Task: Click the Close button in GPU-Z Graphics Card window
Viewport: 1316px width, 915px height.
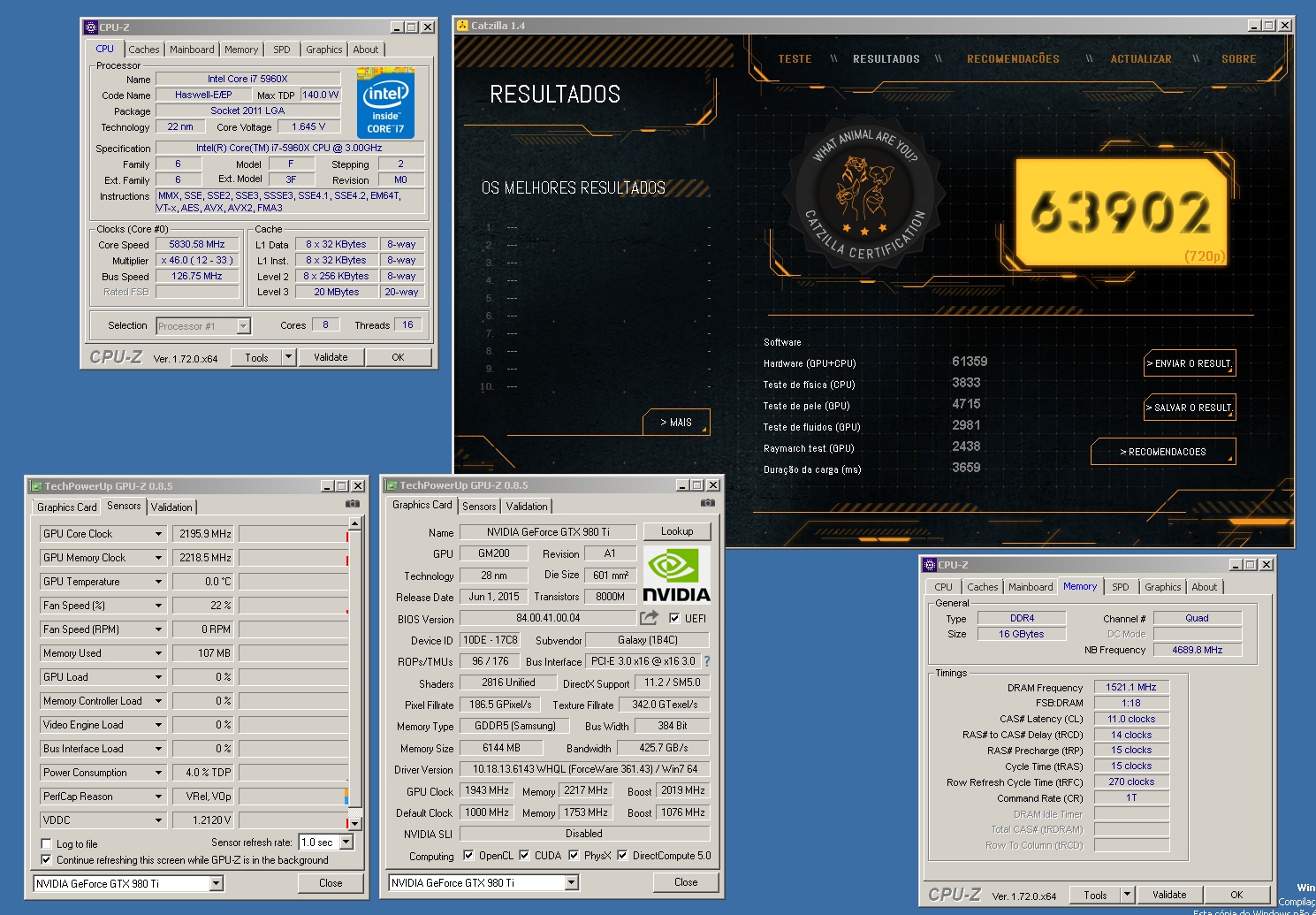Action: (x=686, y=882)
